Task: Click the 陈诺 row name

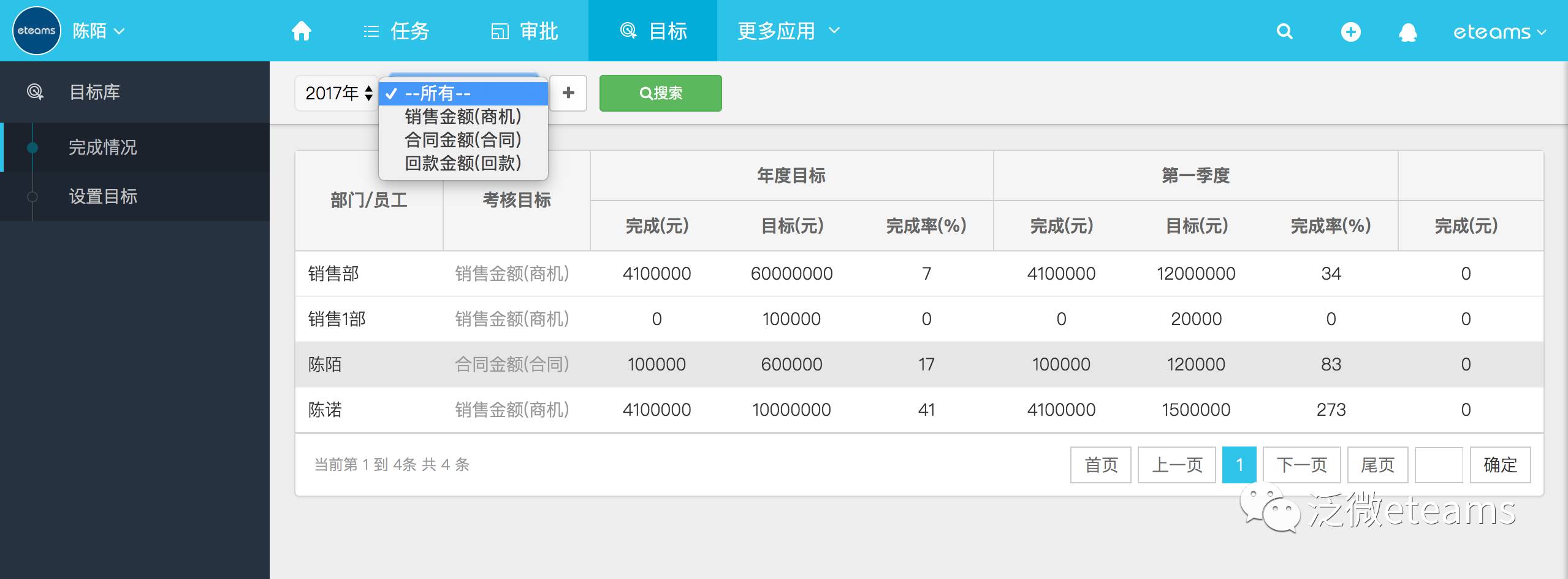Action: 325,410
